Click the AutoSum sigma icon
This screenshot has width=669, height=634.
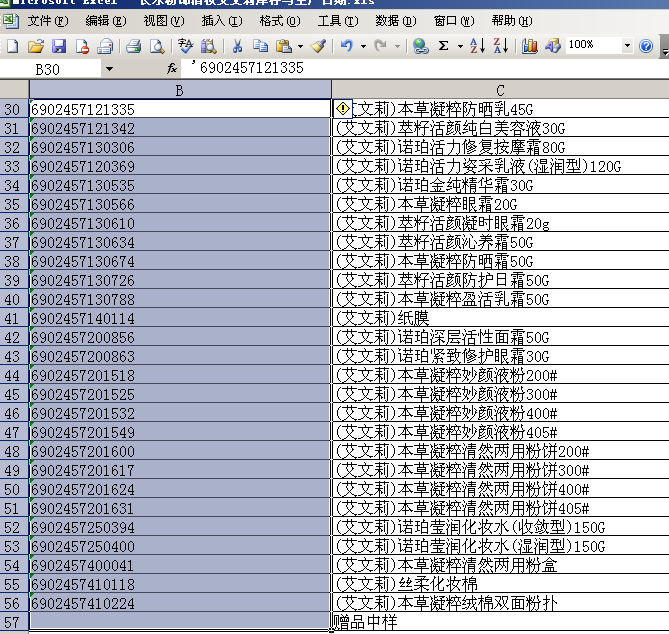444,46
